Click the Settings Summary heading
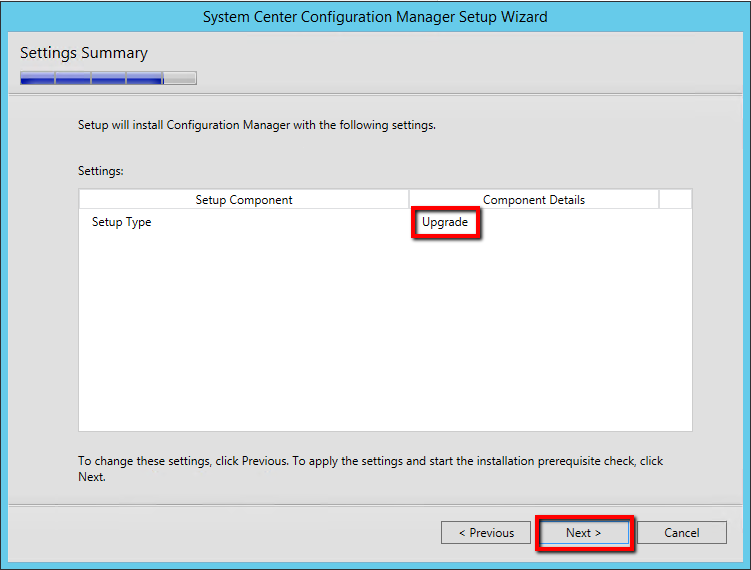 click(84, 53)
